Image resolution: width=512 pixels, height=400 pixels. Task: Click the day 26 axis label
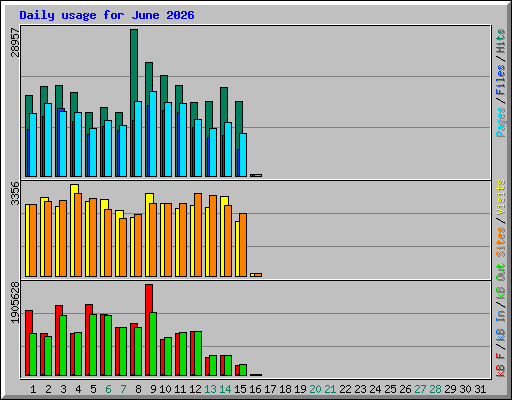[405, 389]
